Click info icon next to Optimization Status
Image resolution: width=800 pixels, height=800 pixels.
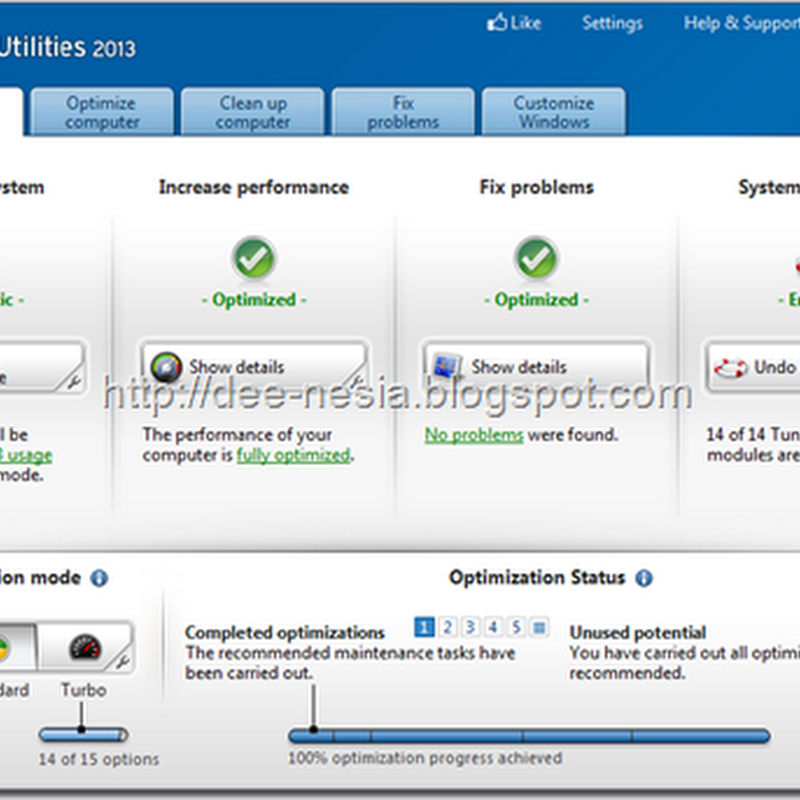[643, 578]
